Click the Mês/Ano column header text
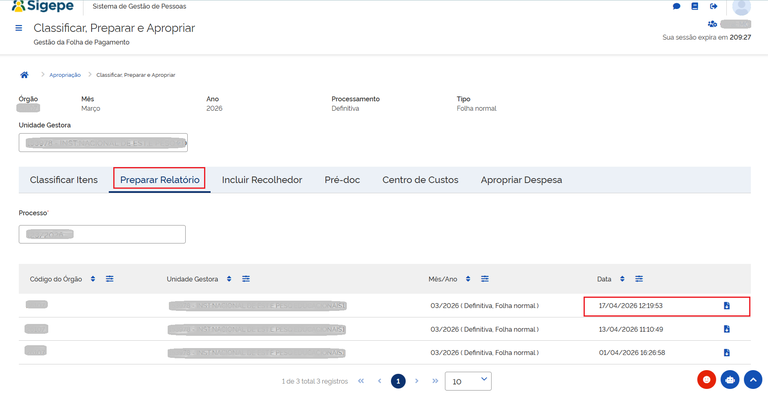 [x=443, y=279]
